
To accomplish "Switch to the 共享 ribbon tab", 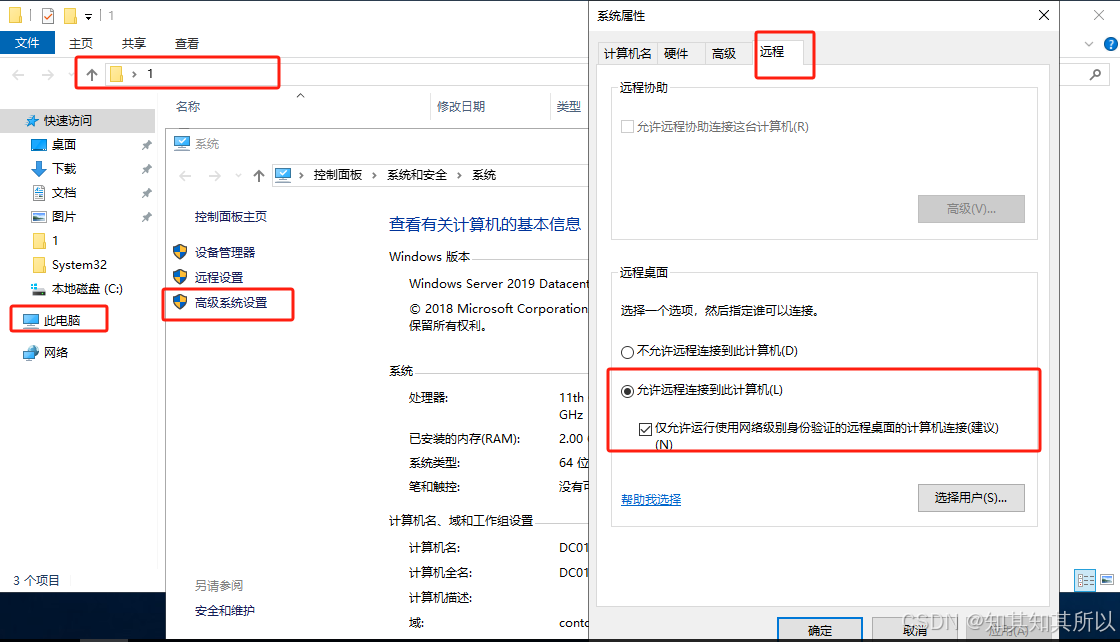I will [134, 44].
